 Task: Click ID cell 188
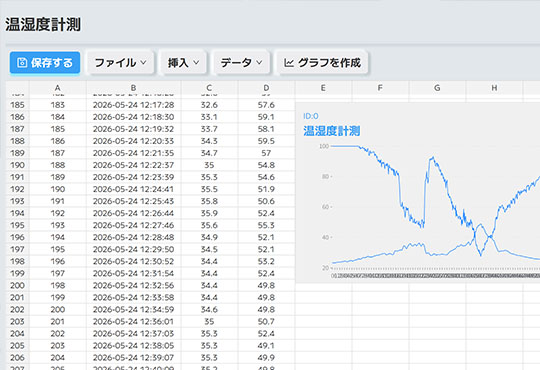pyautogui.click(x=58, y=165)
